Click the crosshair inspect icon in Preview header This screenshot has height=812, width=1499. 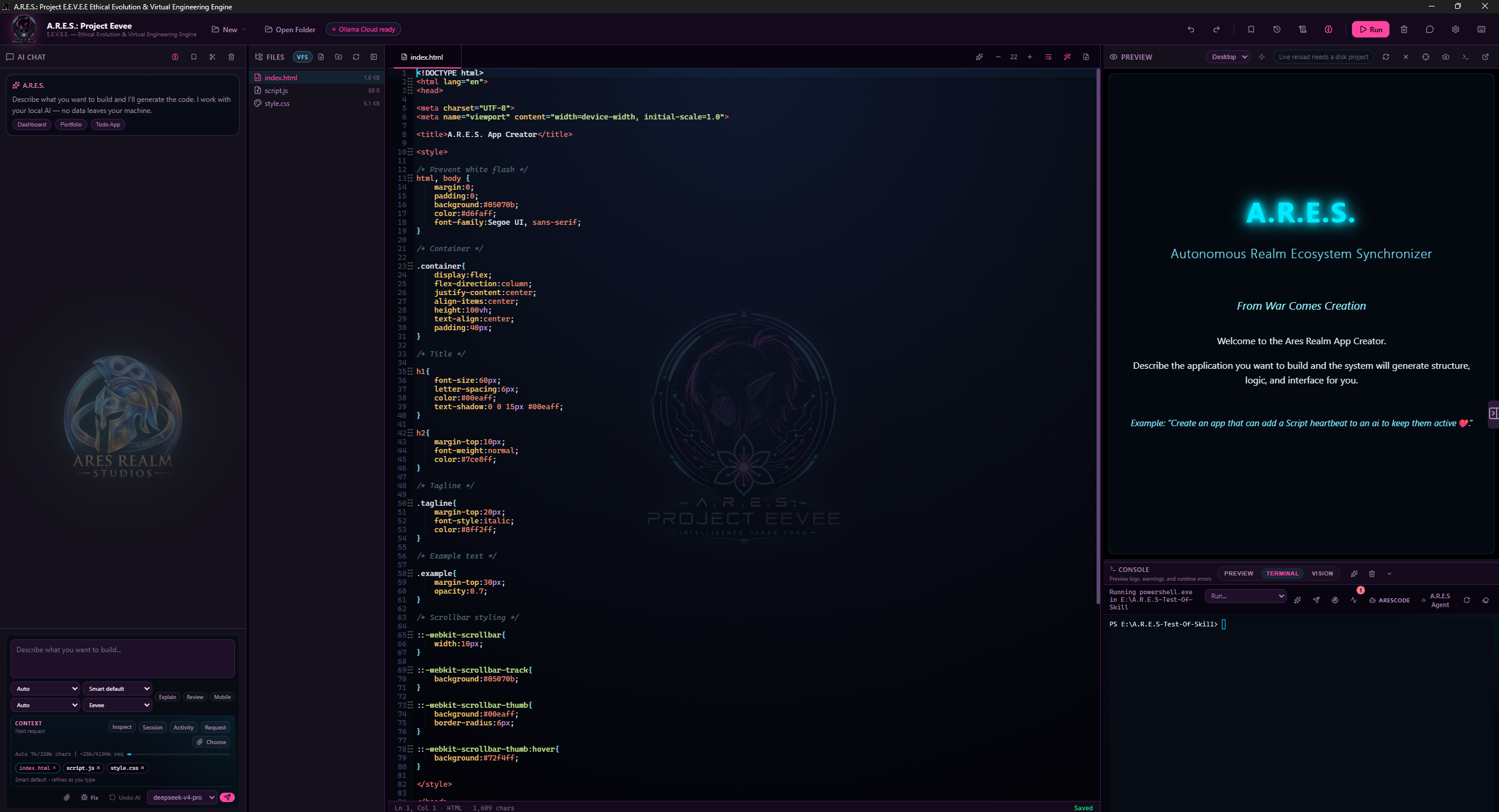1426,57
